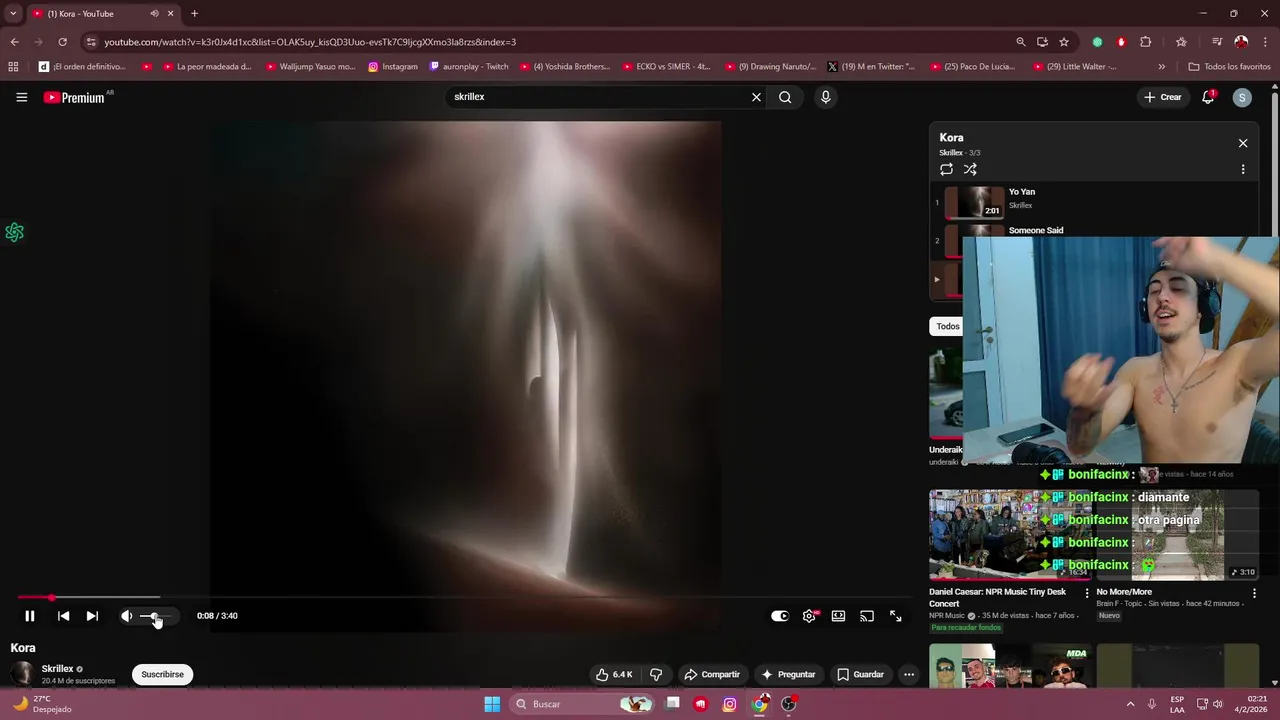Click the ChatGPT sidebar icon on the page

tap(14, 232)
